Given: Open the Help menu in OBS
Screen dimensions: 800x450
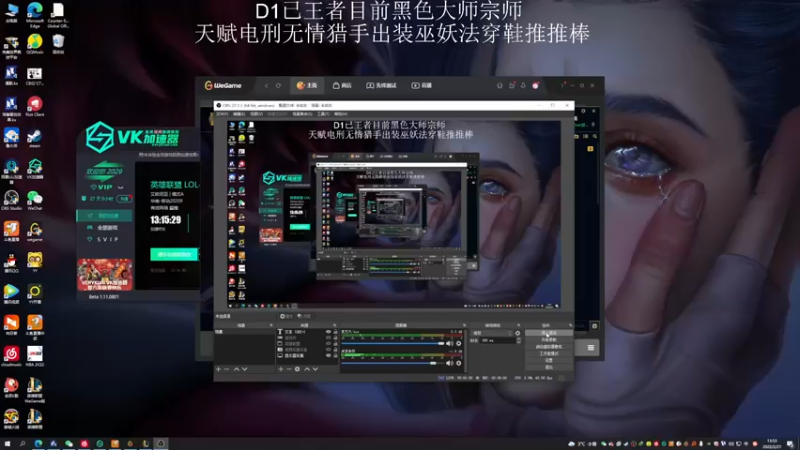Looking at the screenshot, I should click(340, 114).
